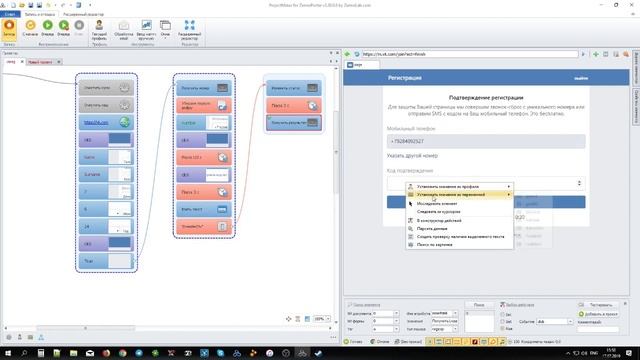Viewport: 640px width, 360px height.
Task: Click the Тестировать button
Action: (x=601, y=305)
